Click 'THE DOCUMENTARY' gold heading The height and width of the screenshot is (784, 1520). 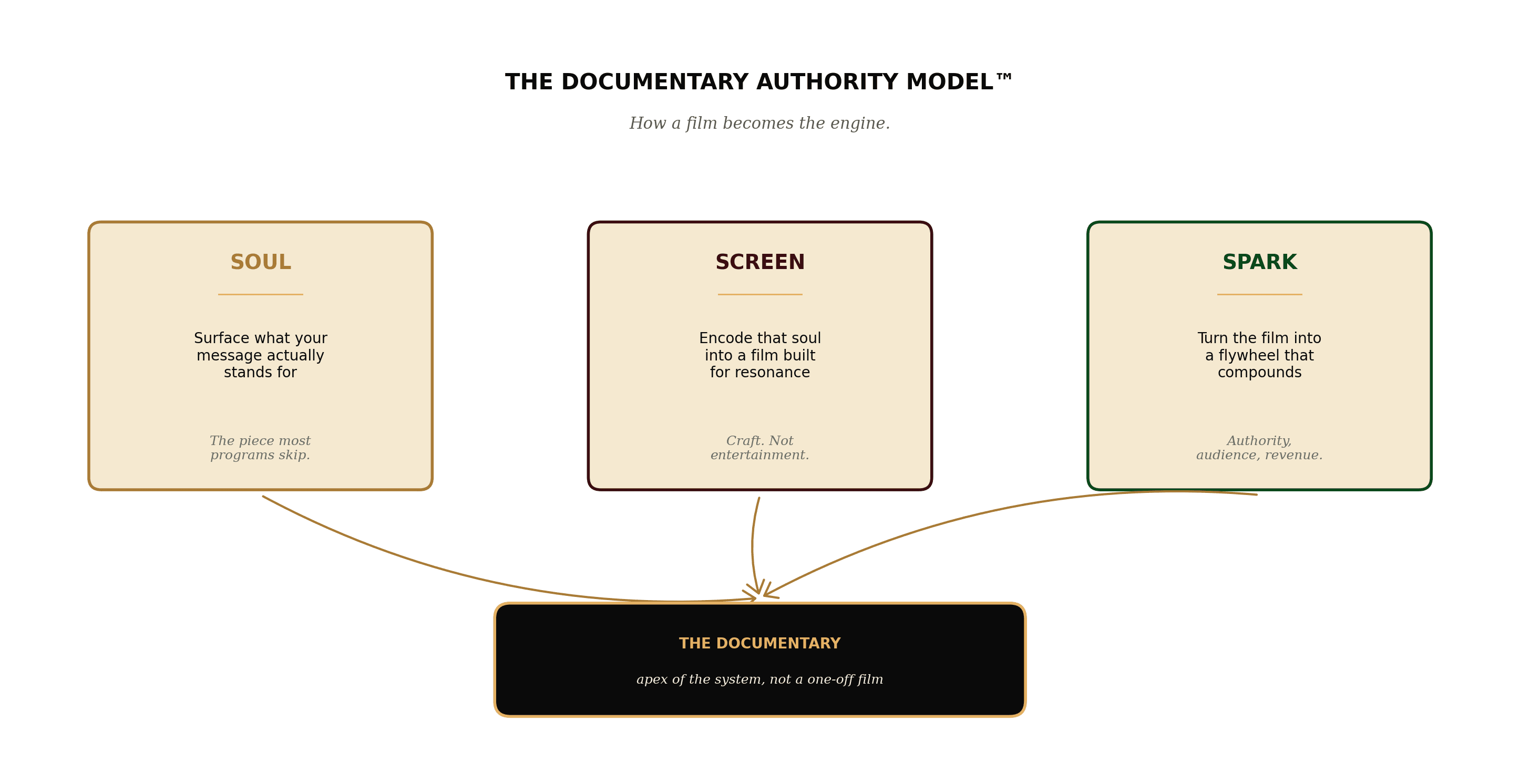pos(759,644)
